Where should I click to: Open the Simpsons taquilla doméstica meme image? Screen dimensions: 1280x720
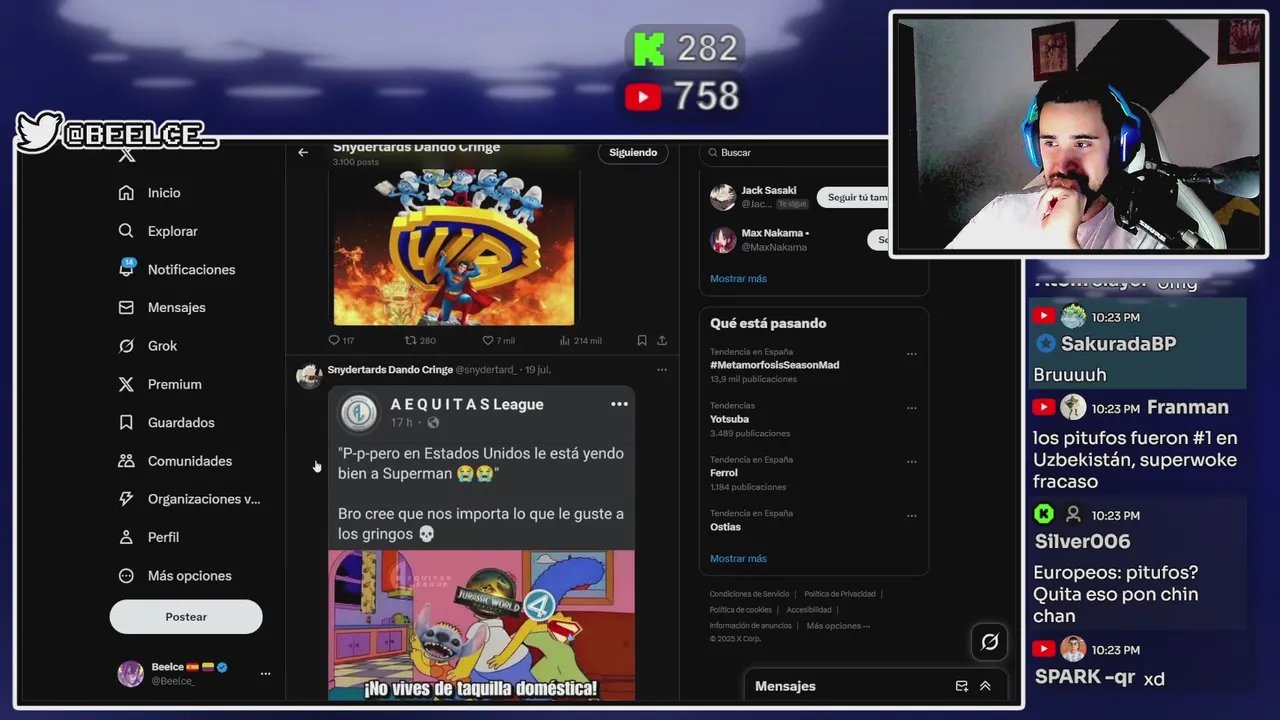pos(481,625)
